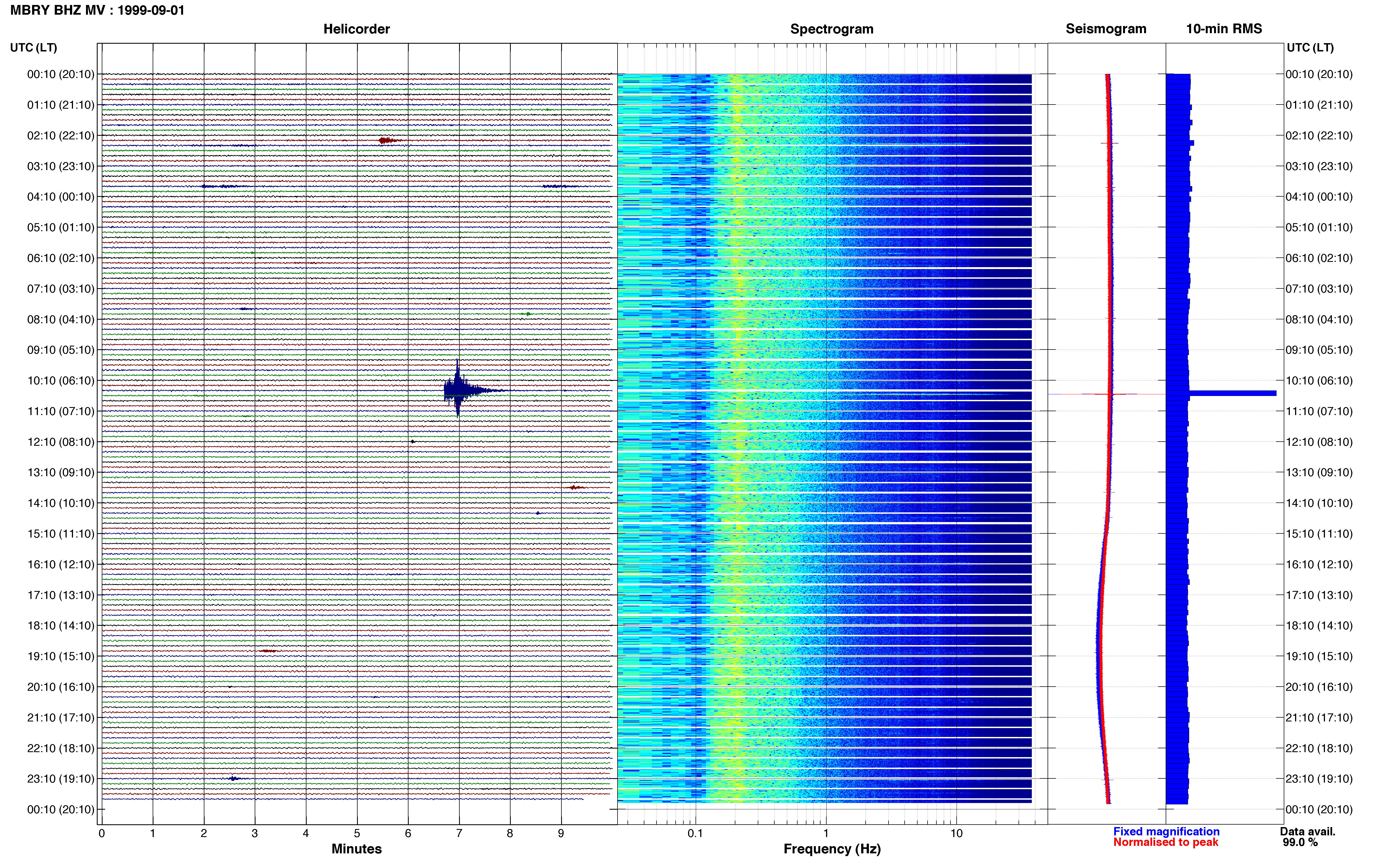Click the 08:10 (04:10) label on the helicorder axis

[61, 319]
